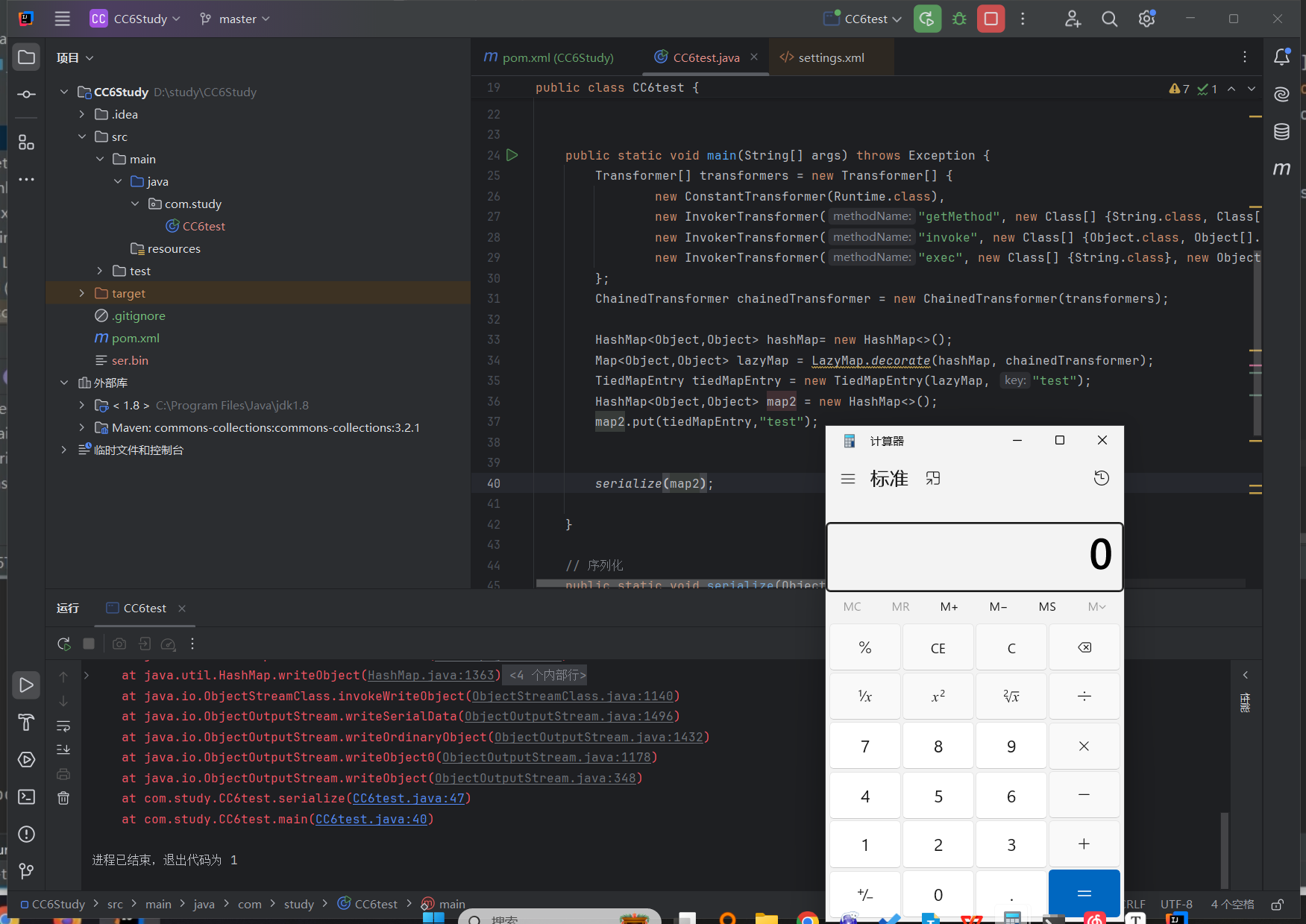Expand Maven commons-collections library node
The image size is (1306, 924).
click(x=82, y=427)
